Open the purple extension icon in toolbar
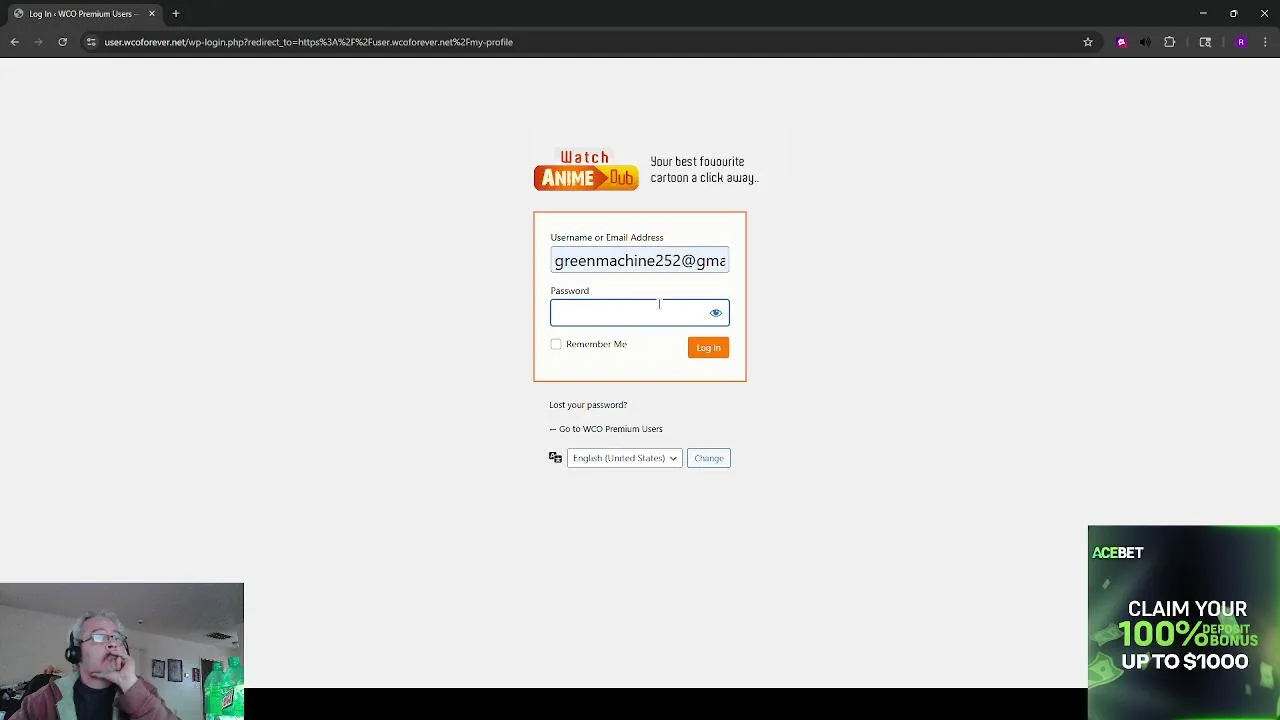1280x720 pixels. coord(1121,42)
